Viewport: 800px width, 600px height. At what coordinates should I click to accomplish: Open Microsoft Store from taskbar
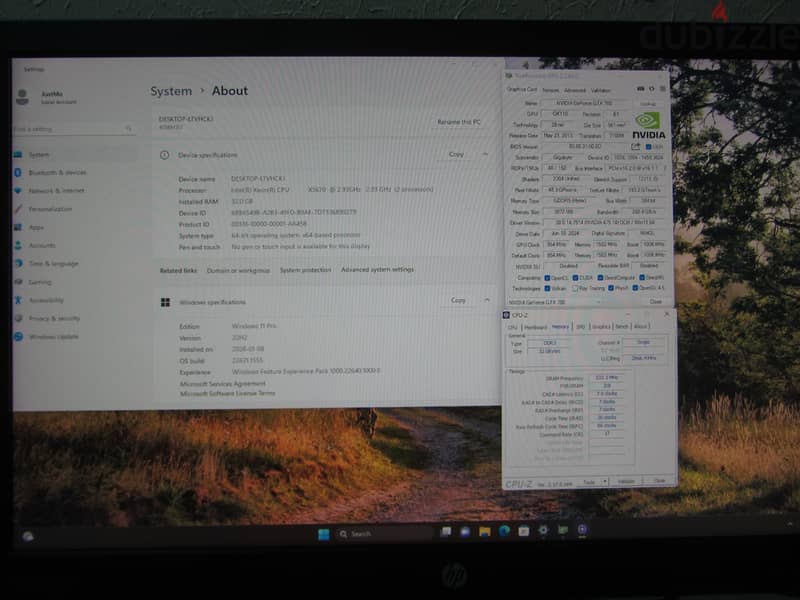(x=523, y=531)
